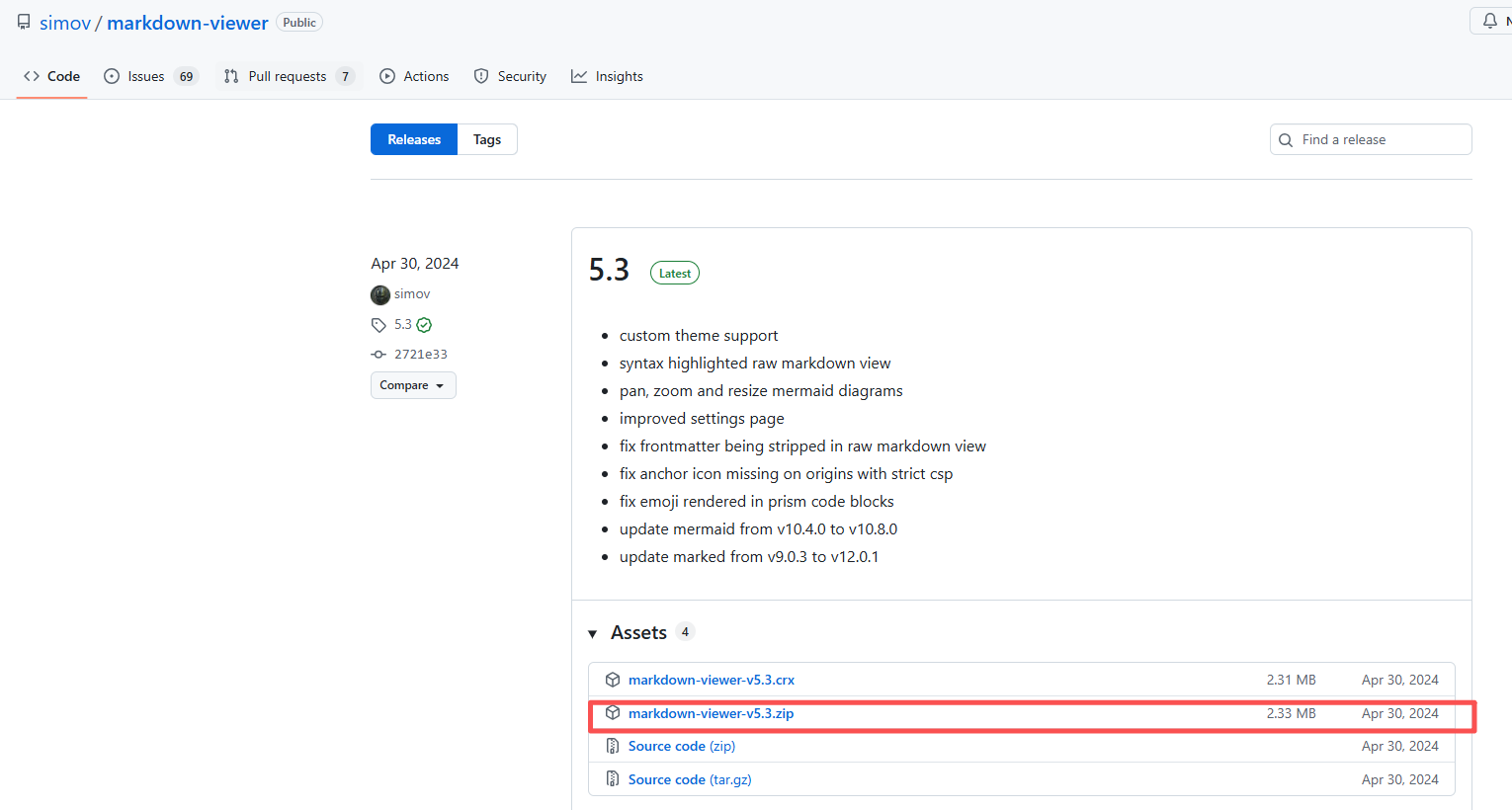This screenshot has height=810, width=1512.
Task: Click the Code tab angle-brackets icon
Action: tap(32, 76)
